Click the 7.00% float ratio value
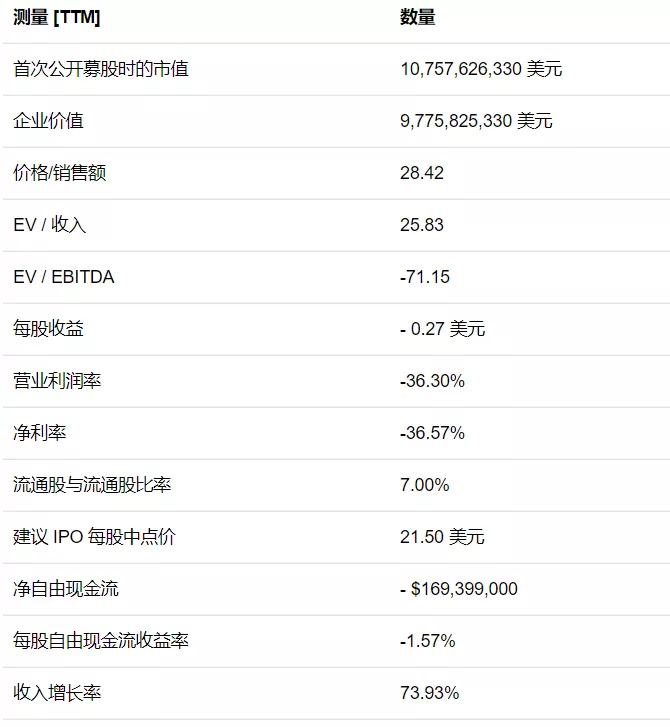670x727 pixels. tap(425, 485)
